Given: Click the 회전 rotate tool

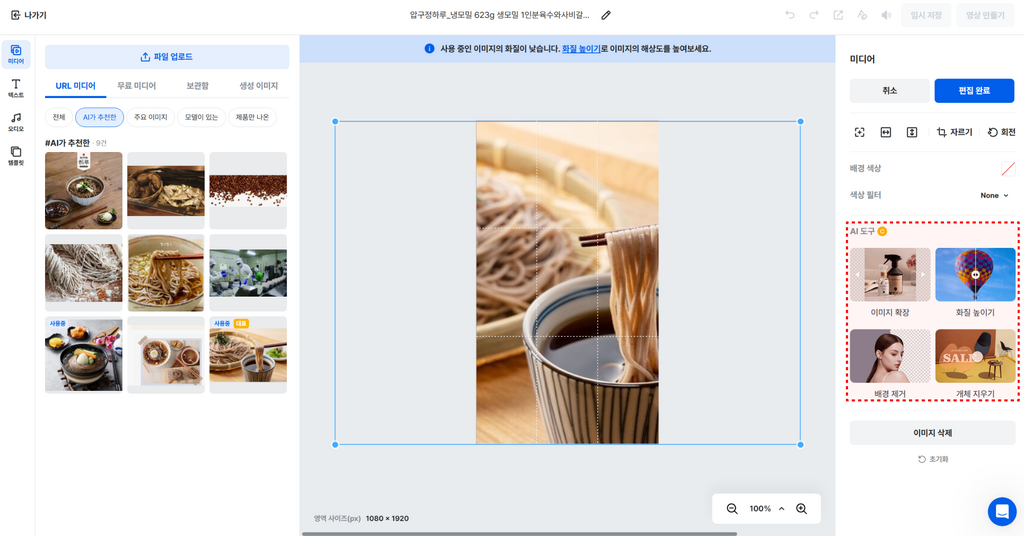Looking at the screenshot, I should pos(1001,132).
